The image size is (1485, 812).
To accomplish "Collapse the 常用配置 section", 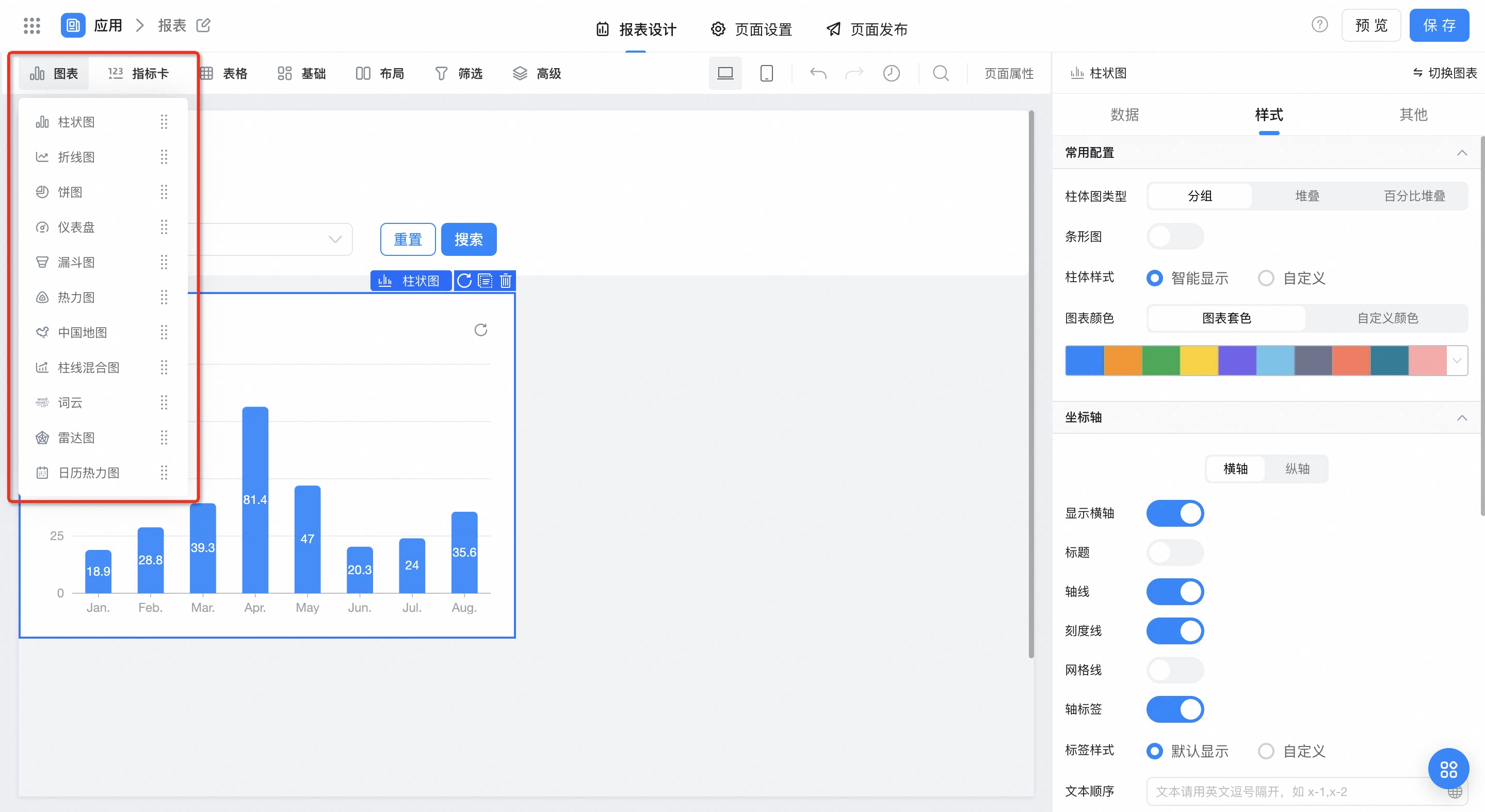I will click(x=1462, y=153).
